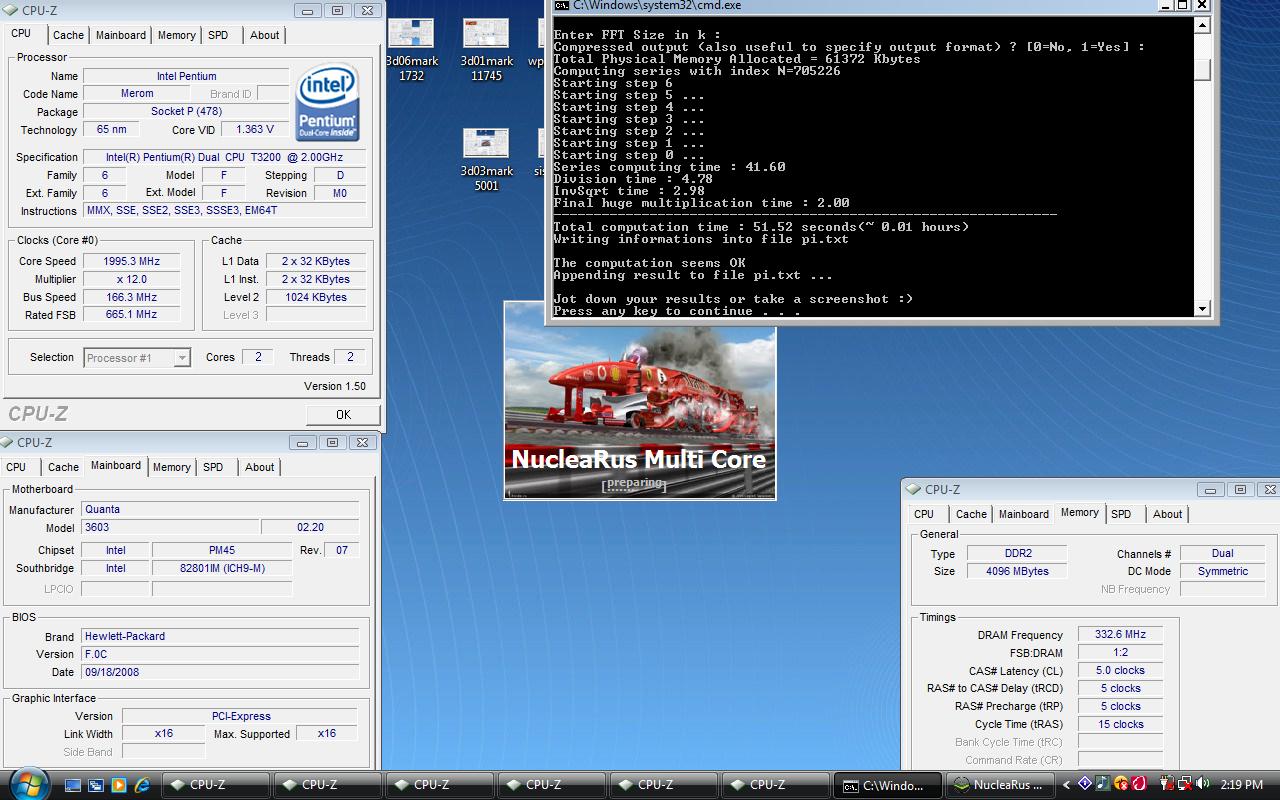The image size is (1280, 800).
Task: Click the cmd.exe title bar icon
Action: 562,5
